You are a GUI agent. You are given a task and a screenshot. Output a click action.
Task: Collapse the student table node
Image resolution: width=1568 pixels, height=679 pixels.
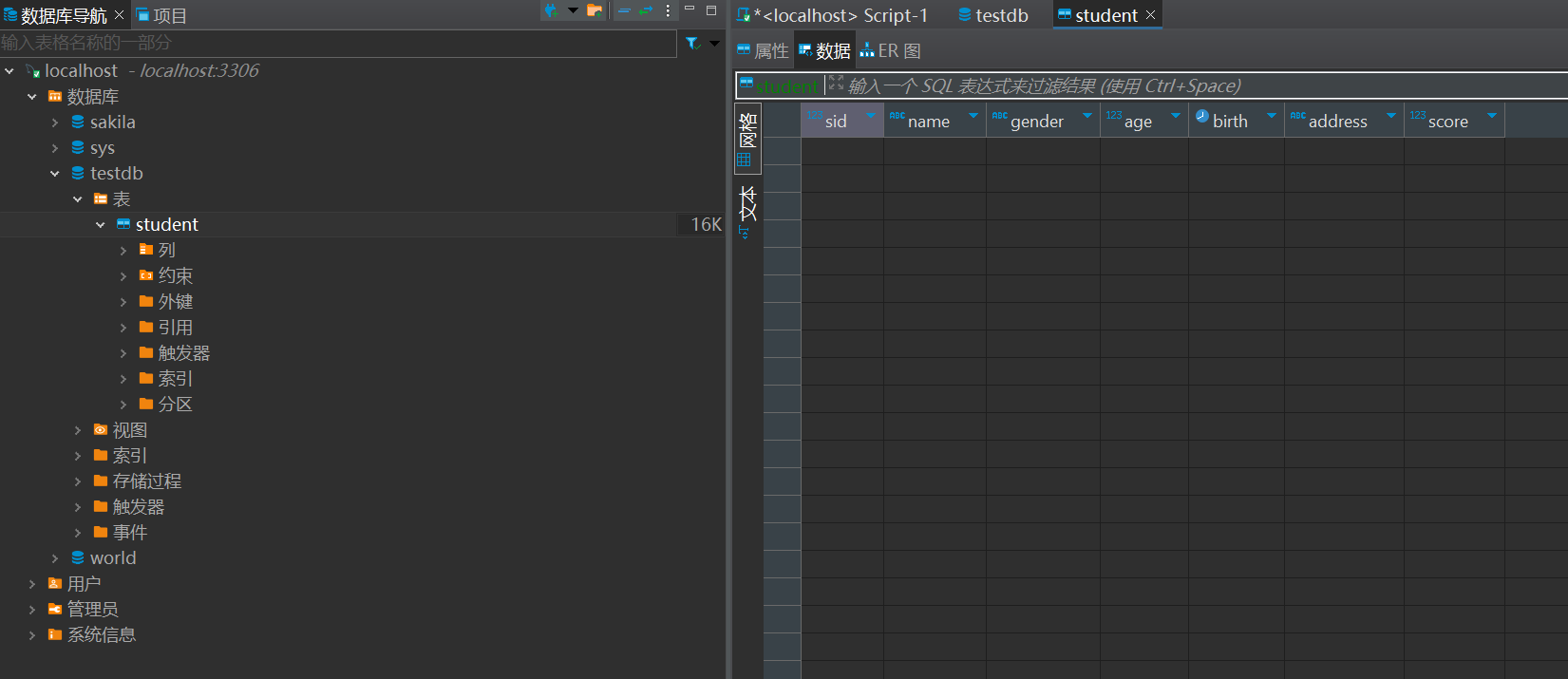[x=101, y=225]
